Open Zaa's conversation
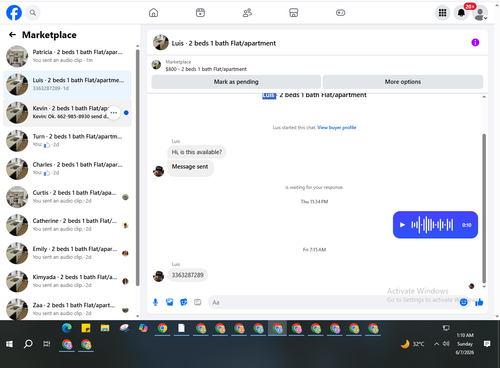 pyautogui.click(x=67, y=309)
